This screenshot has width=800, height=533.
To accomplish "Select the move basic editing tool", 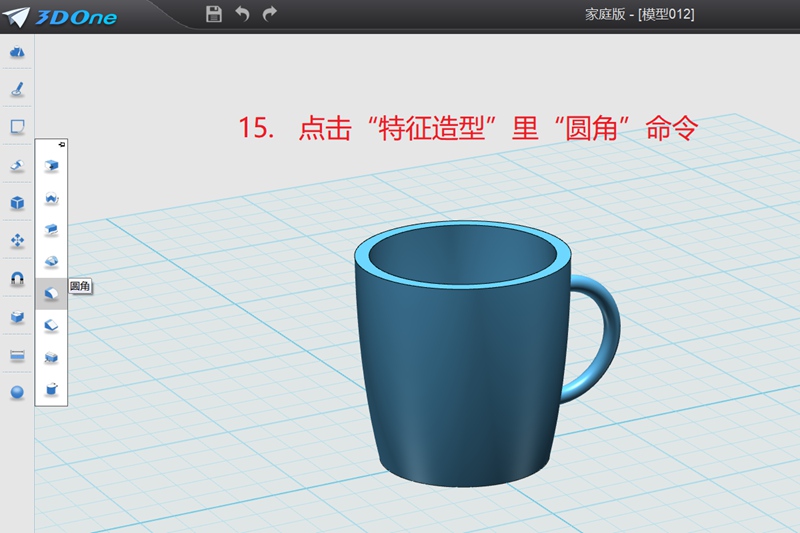I will pos(17,240).
